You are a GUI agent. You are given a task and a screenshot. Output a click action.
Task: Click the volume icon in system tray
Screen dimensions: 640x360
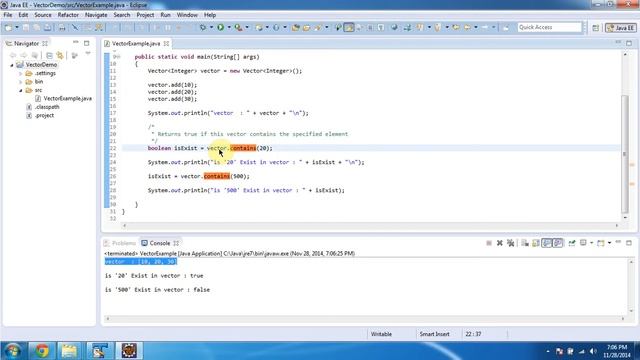[x=593, y=351]
